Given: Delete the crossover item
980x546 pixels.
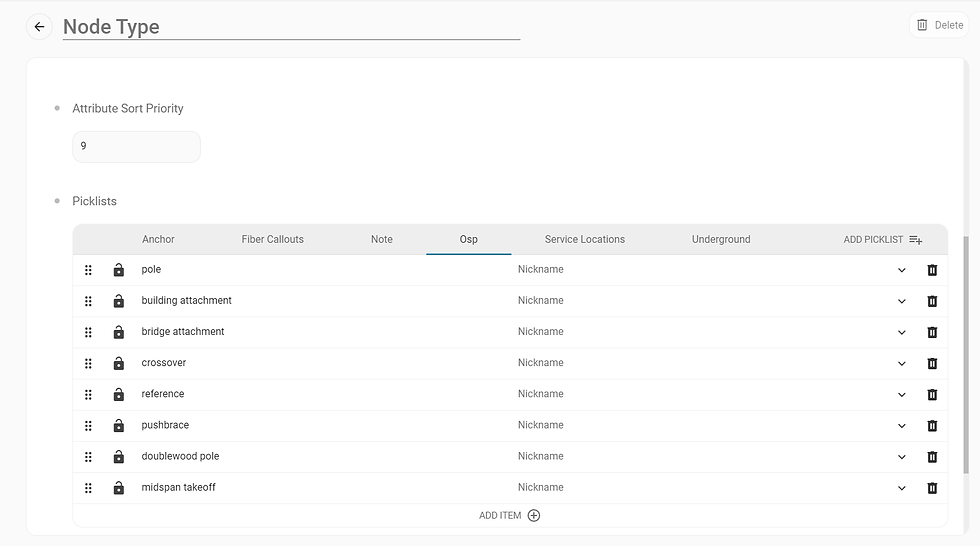Looking at the screenshot, I should (932, 364).
